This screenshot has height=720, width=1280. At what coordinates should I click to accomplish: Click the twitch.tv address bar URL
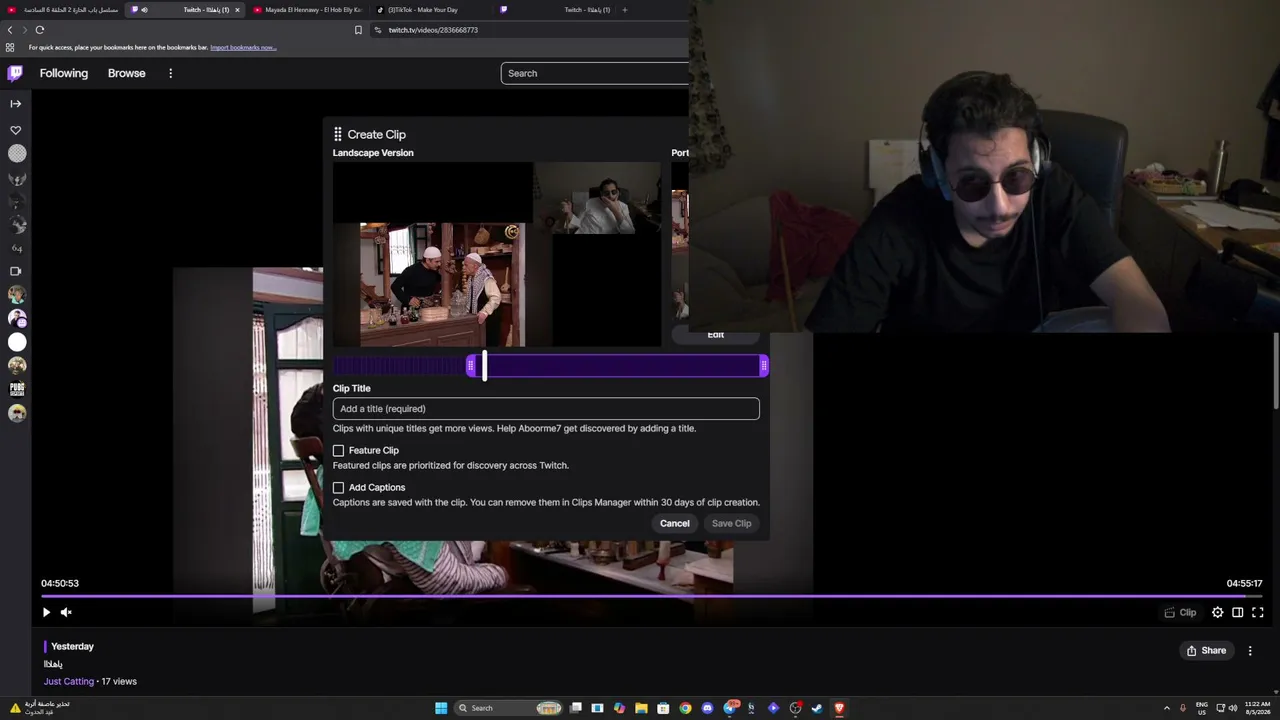pyautogui.click(x=433, y=30)
